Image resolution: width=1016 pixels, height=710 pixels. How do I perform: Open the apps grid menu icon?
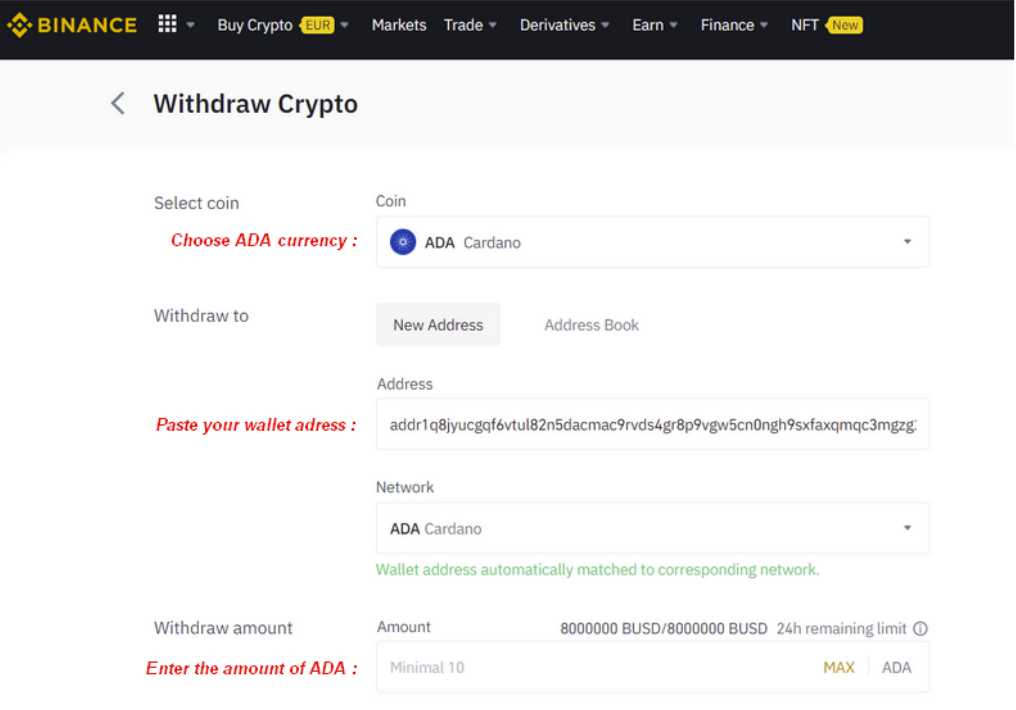coord(167,25)
